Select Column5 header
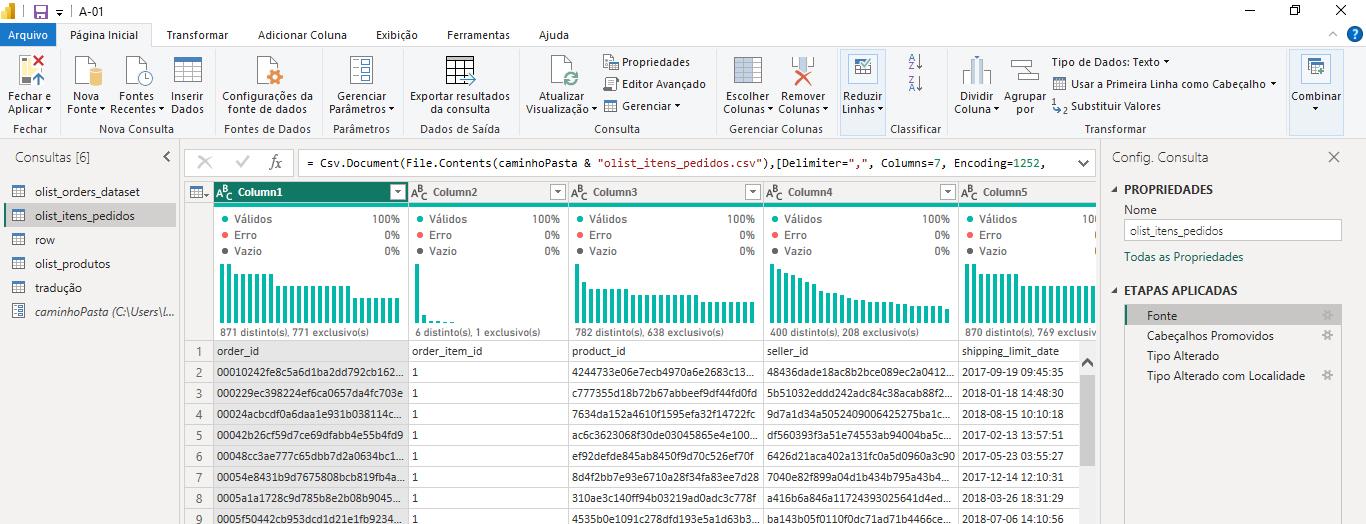This screenshot has height=524, width=1366. point(1027,192)
